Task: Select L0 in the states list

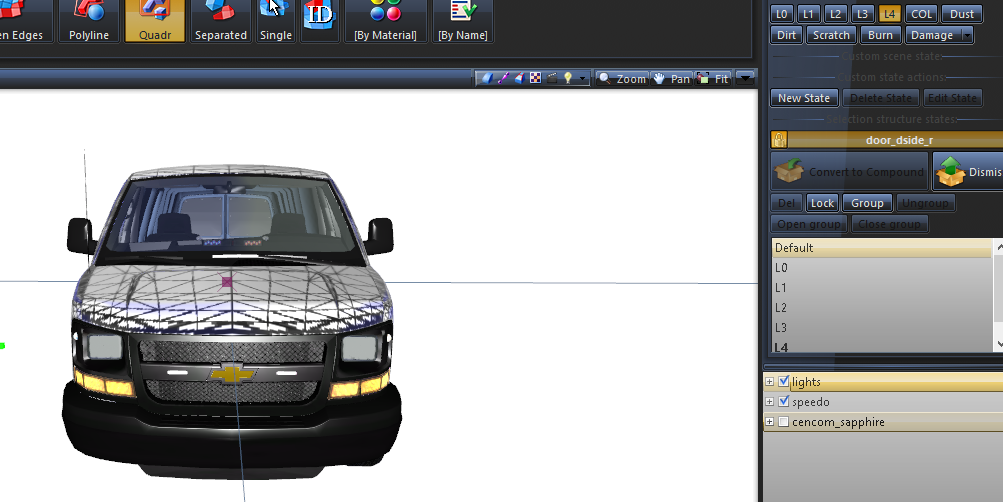Action: coord(882,267)
